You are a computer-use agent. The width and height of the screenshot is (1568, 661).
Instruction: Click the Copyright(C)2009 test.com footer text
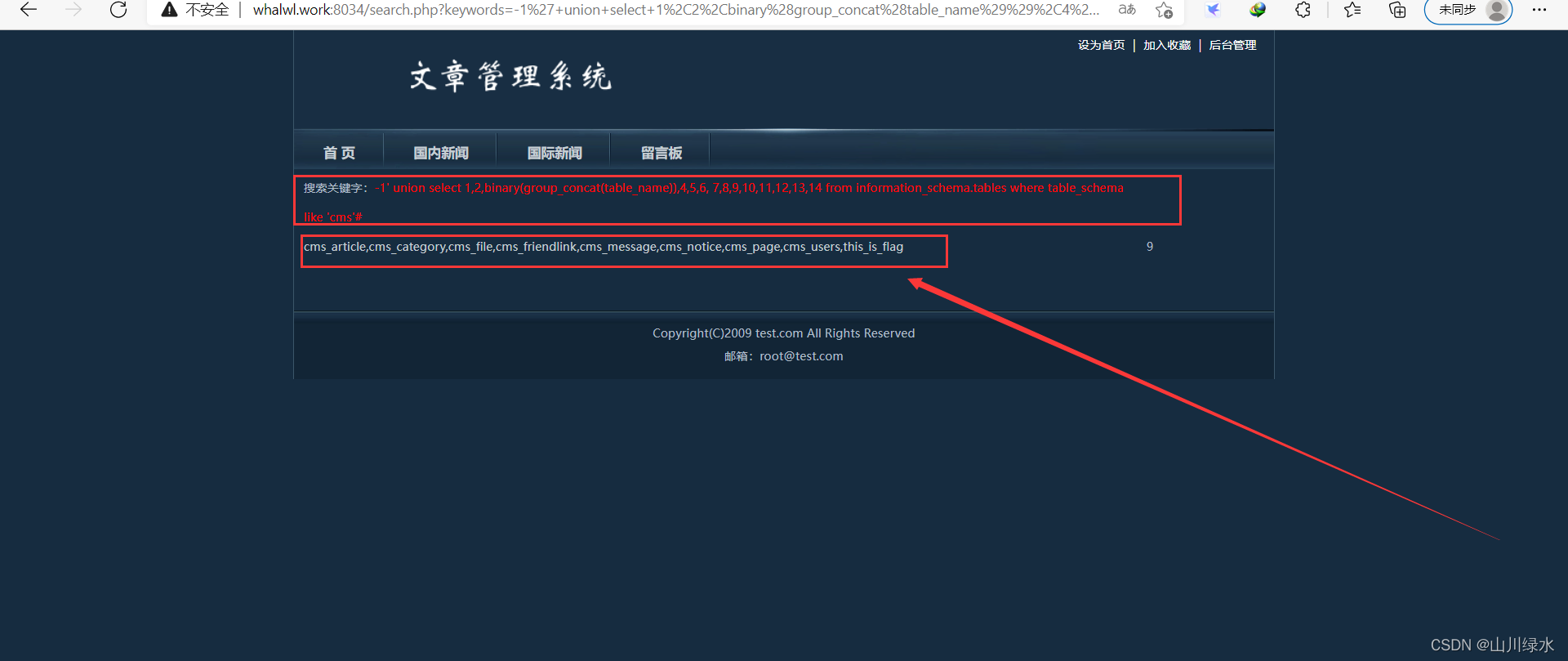coord(783,333)
